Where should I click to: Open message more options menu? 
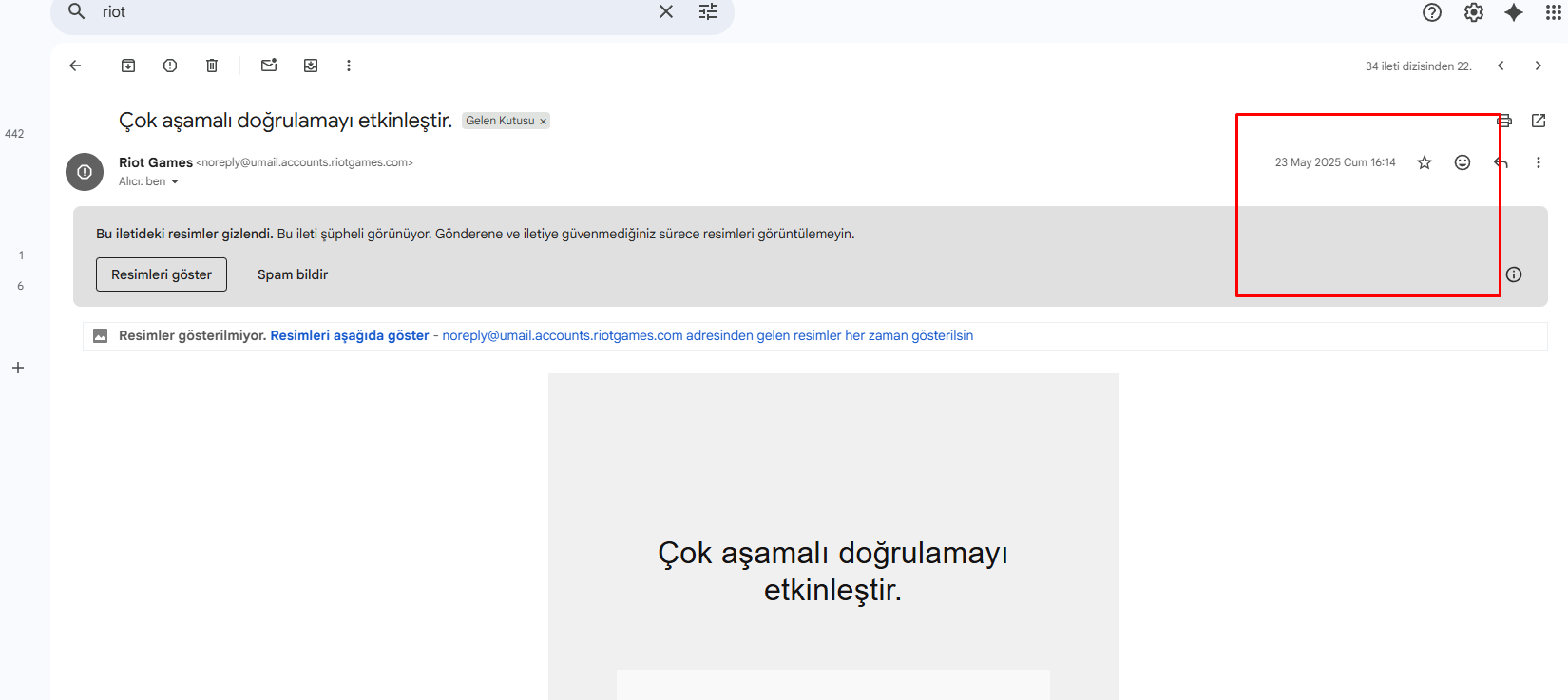coord(1539,162)
